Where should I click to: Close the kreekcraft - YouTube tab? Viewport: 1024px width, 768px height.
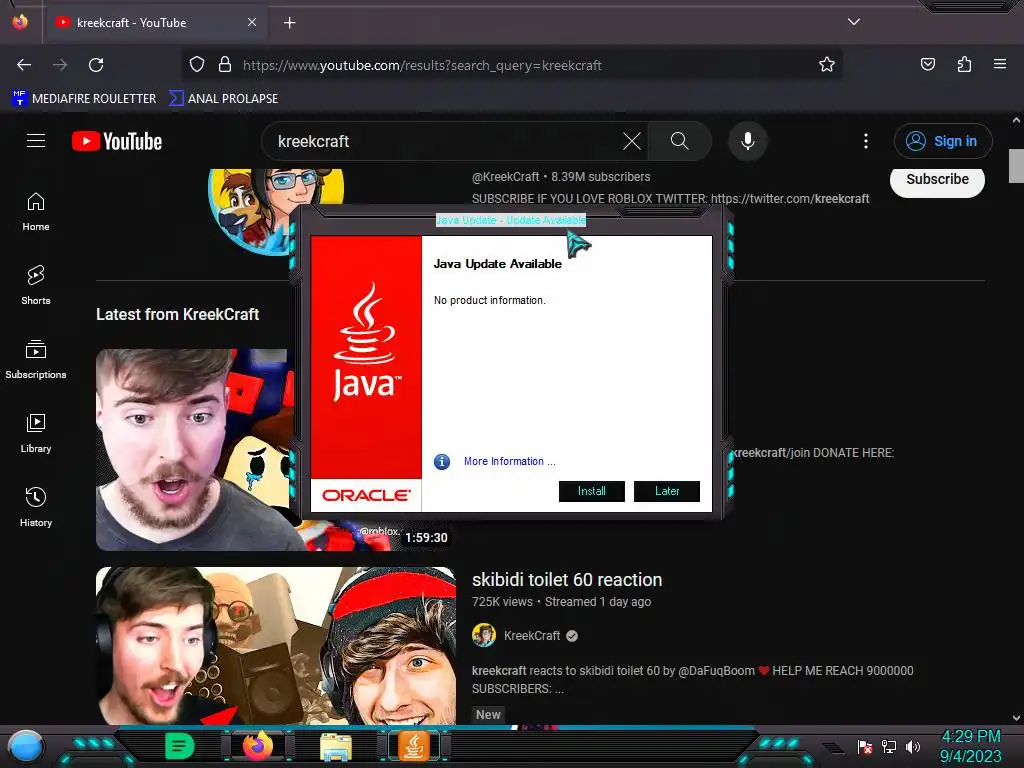(x=252, y=22)
